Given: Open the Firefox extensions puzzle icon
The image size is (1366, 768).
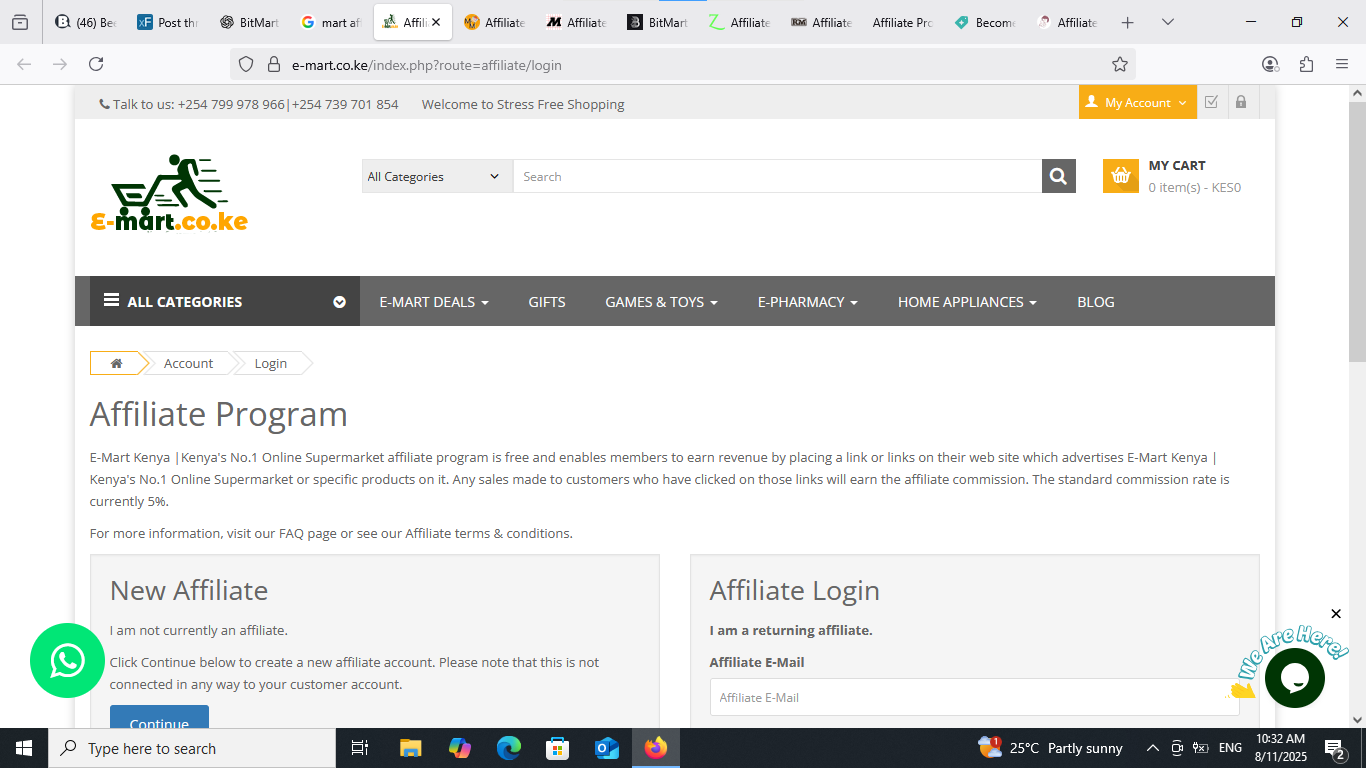Looking at the screenshot, I should pos(1306,65).
